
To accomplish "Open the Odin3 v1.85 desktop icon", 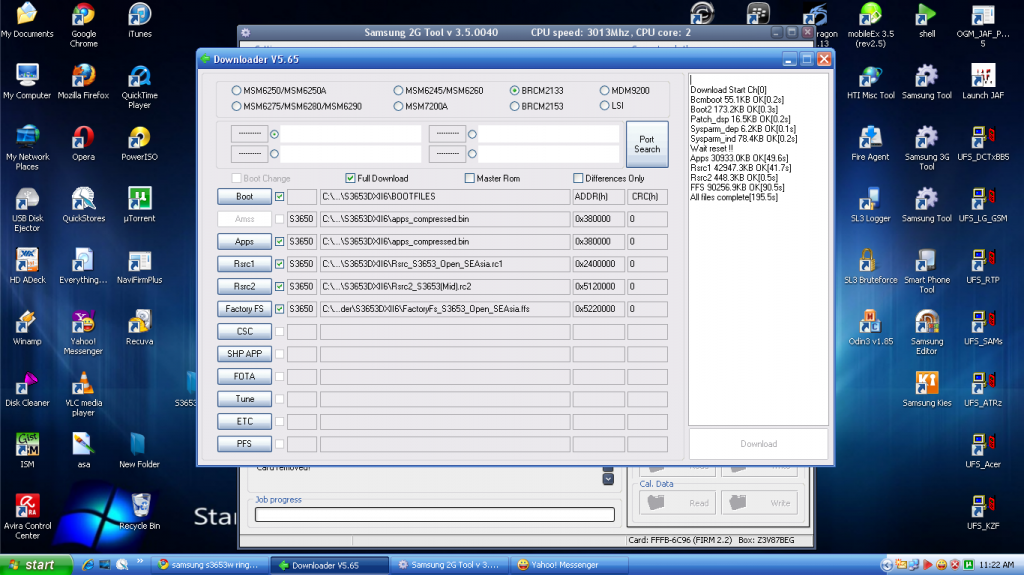I will click(871, 327).
